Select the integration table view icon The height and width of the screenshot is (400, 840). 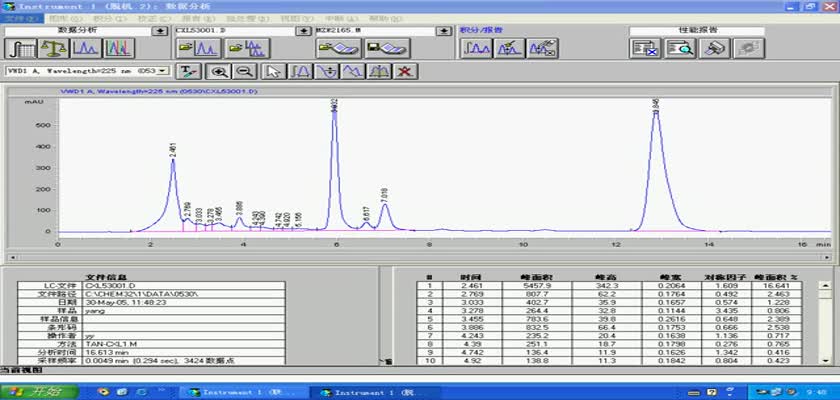click(21, 49)
